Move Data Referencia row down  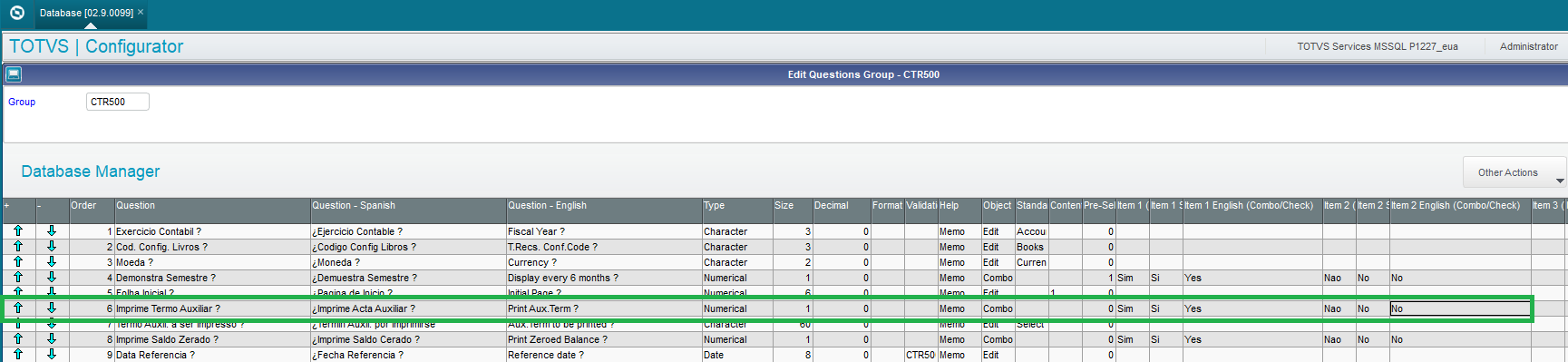[x=52, y=355]
